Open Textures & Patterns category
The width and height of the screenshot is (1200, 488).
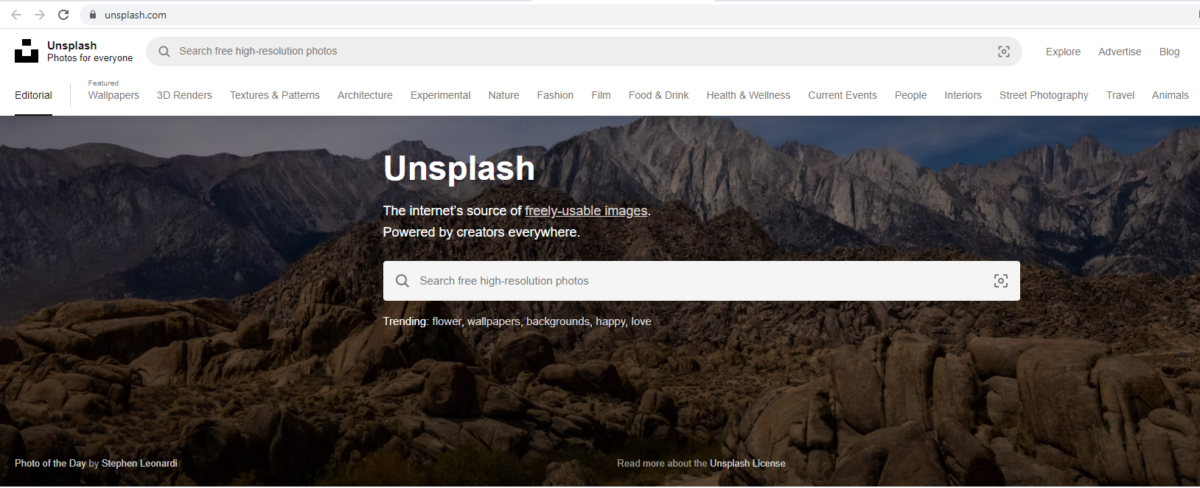pos(275,95)
